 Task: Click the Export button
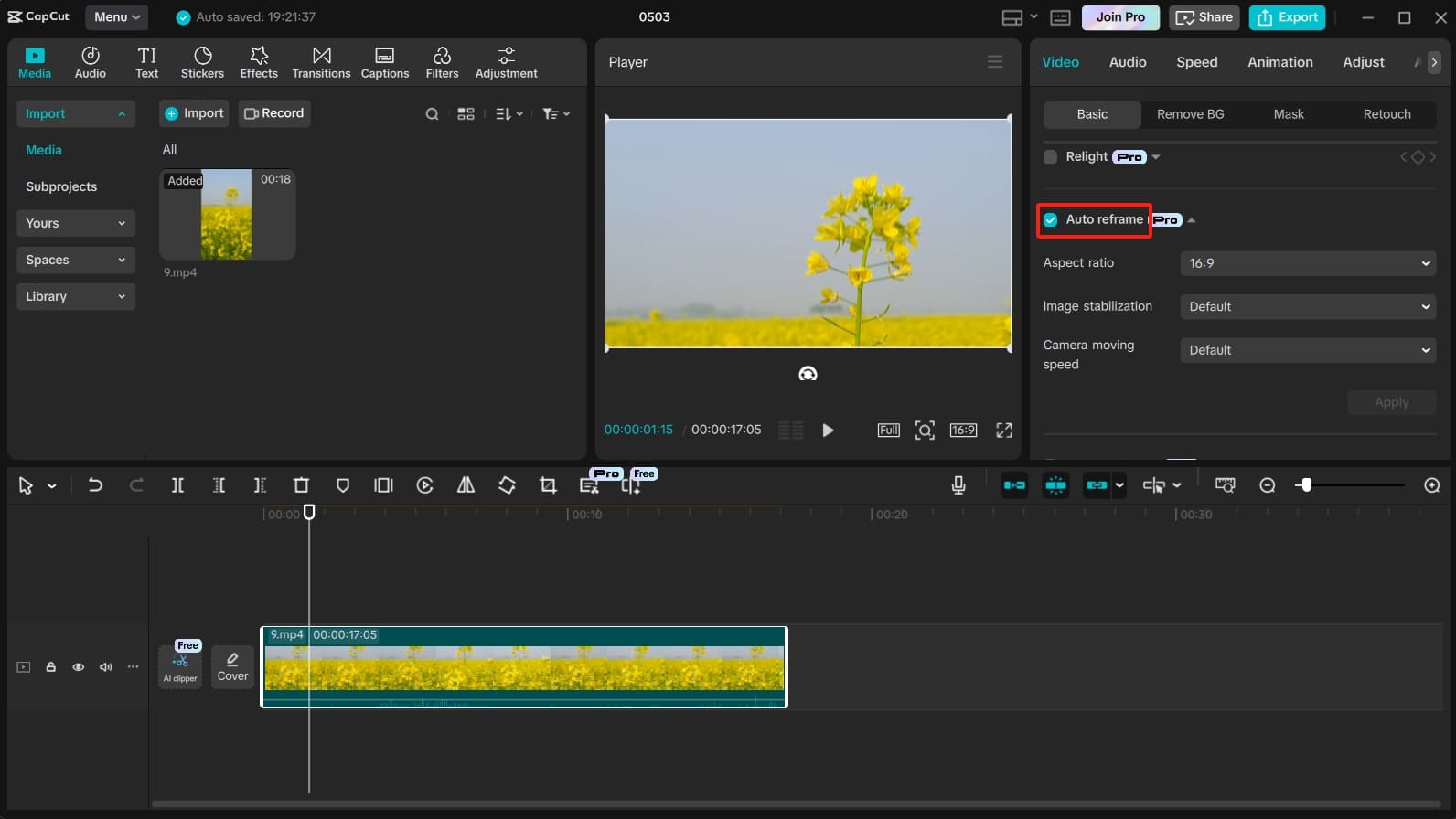(1287, 17)
